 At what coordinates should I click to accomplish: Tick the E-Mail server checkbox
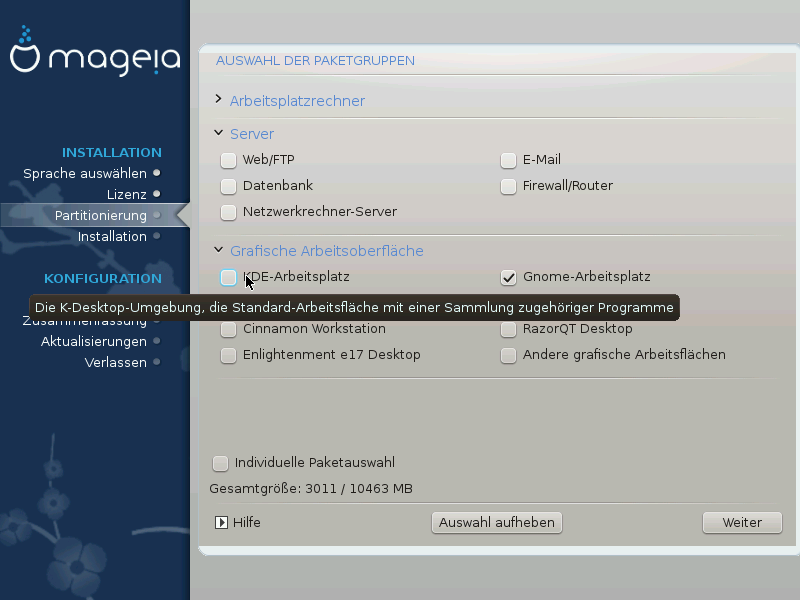[x=508, y=160]
